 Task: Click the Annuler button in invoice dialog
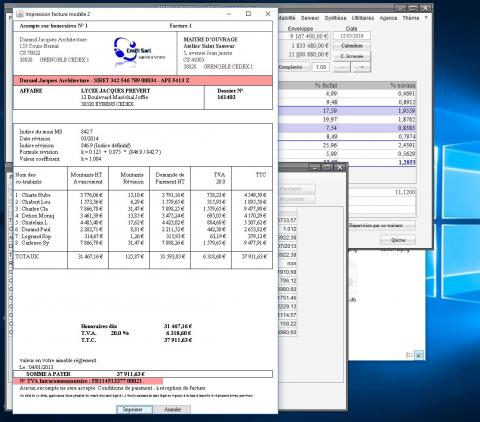tap(173, 409)
